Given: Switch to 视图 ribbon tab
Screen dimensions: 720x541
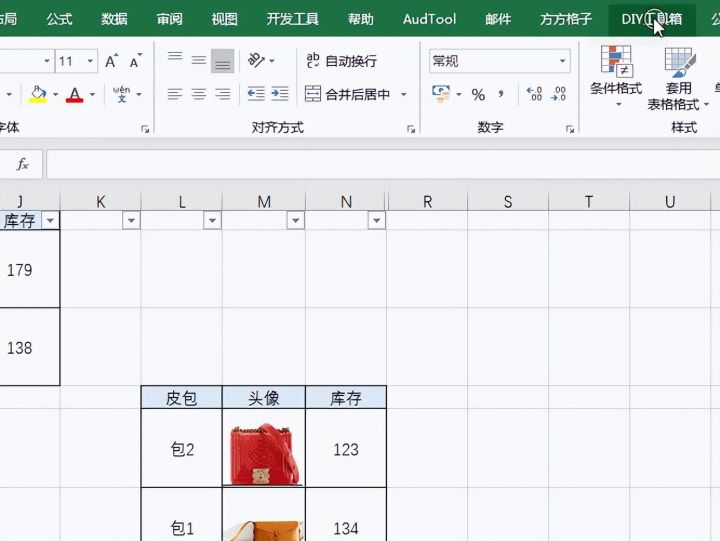Looking at the screenshot, I should coord(225,19).
